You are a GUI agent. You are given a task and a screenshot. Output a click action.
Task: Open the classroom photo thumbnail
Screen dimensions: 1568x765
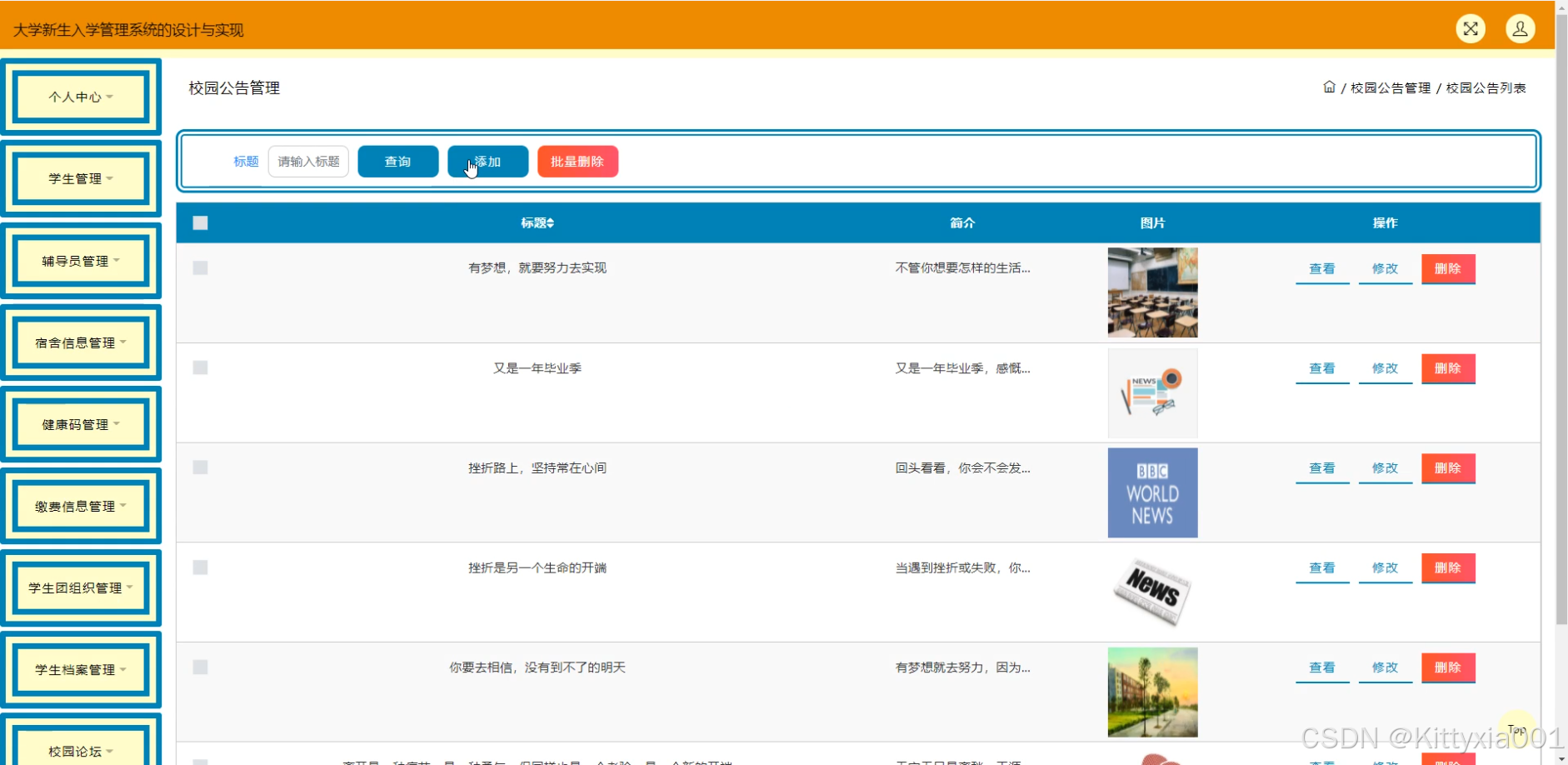pyautogui.click(x=1152, y=292)
